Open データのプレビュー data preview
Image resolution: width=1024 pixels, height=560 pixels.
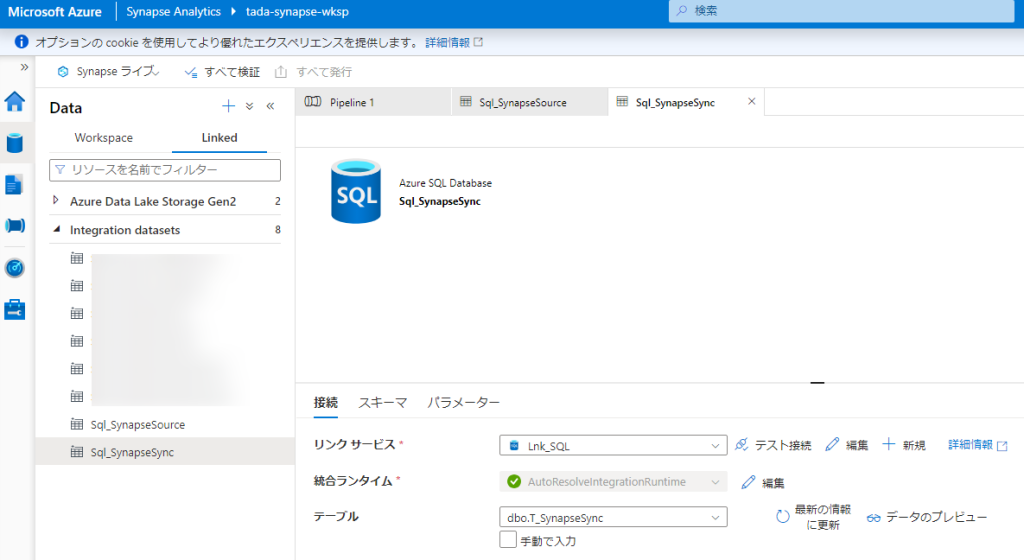[x=927, y=517]
